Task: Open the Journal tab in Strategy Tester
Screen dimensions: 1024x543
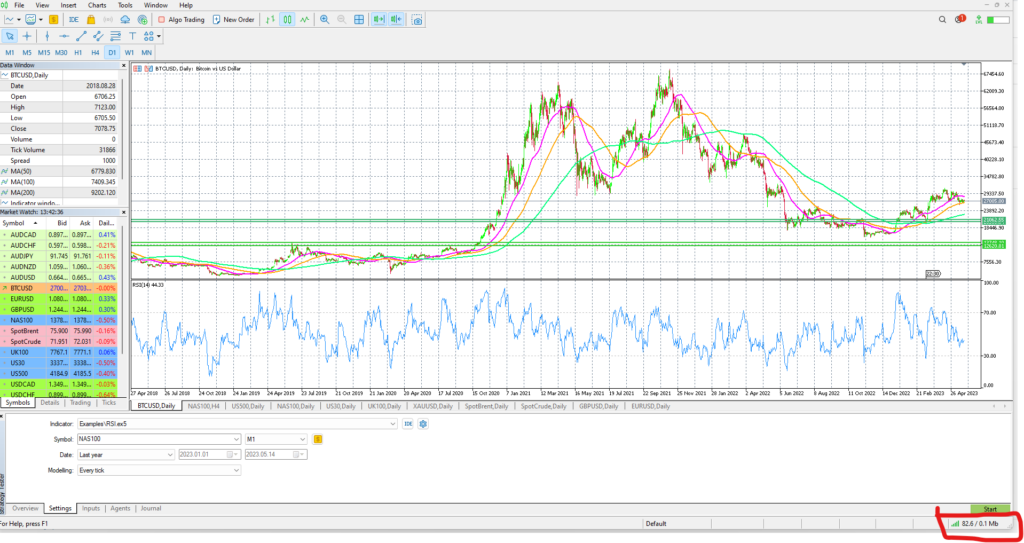Action: click(x=150, y=508)
